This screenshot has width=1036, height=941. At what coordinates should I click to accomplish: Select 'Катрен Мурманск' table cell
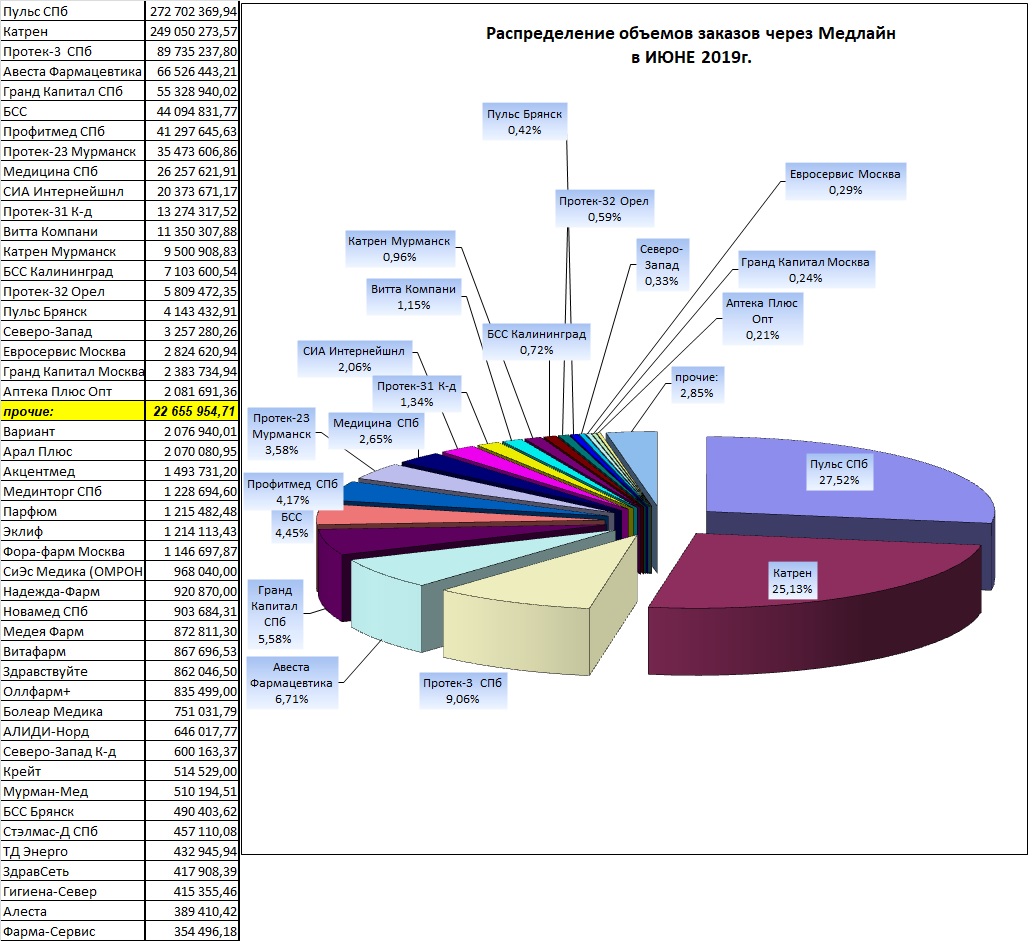[73, 251]
